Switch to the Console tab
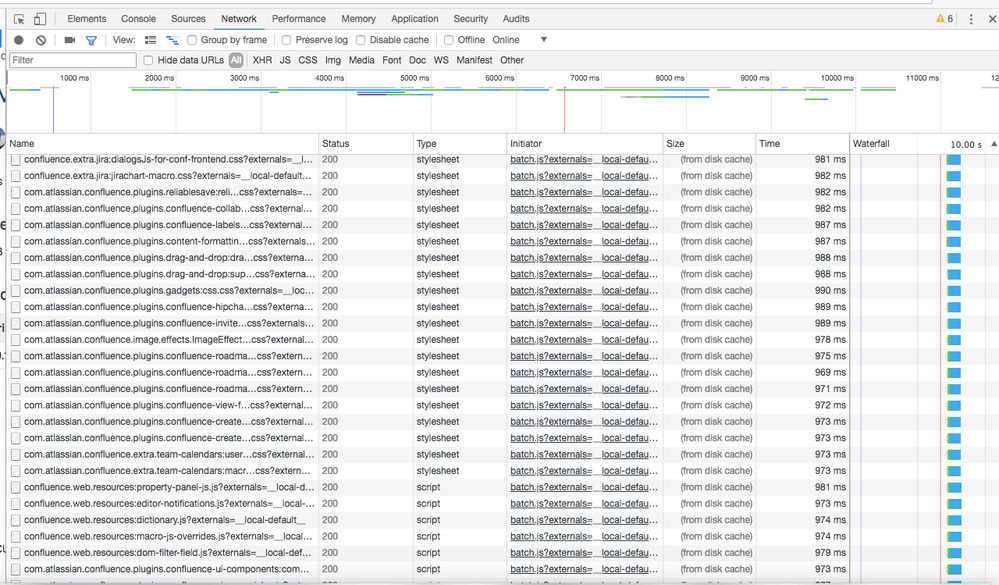This screenshot has width=999, height=585. (x=138, y=19)
